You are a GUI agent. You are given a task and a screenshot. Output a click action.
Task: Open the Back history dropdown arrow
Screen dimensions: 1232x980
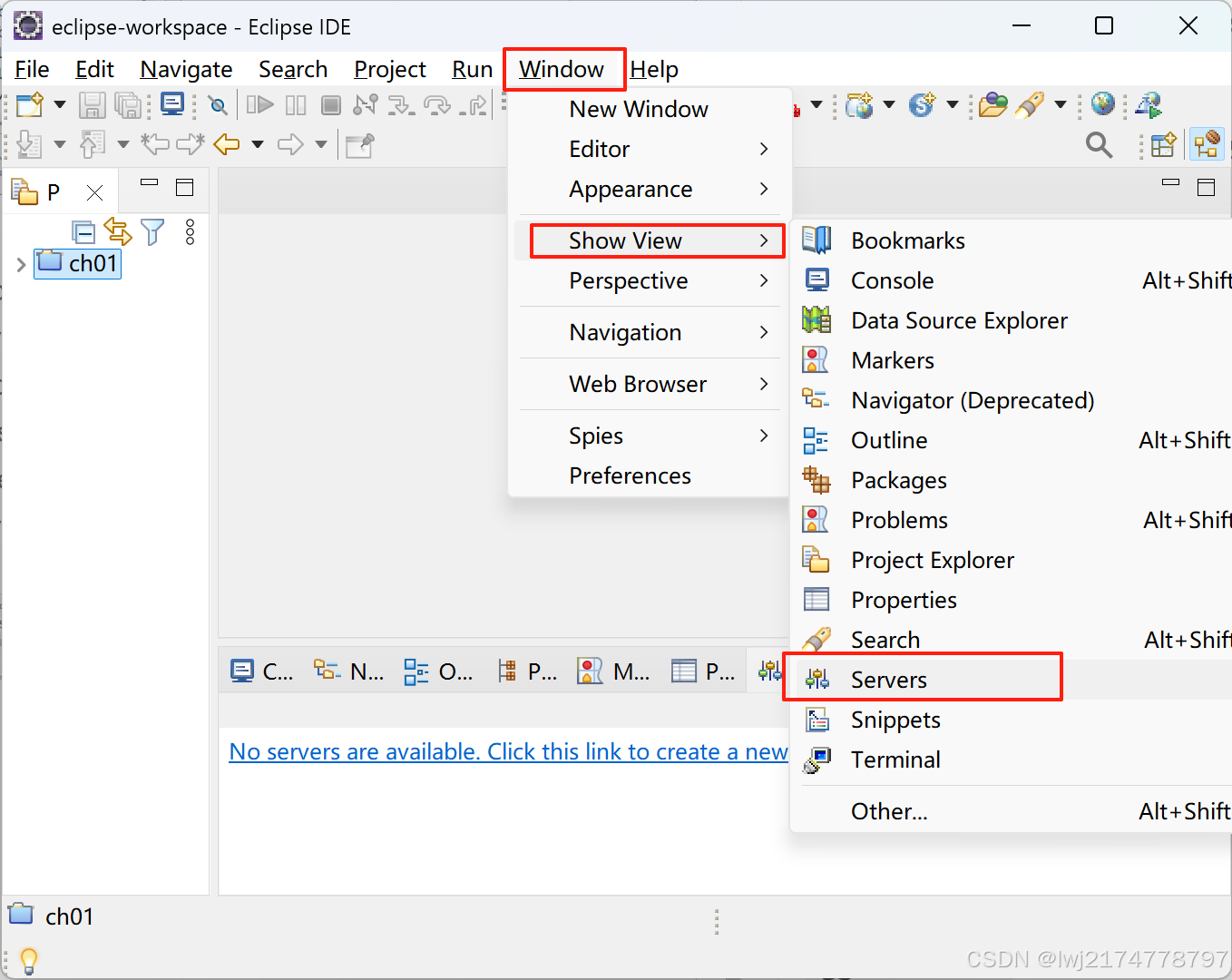coord(258,144)
